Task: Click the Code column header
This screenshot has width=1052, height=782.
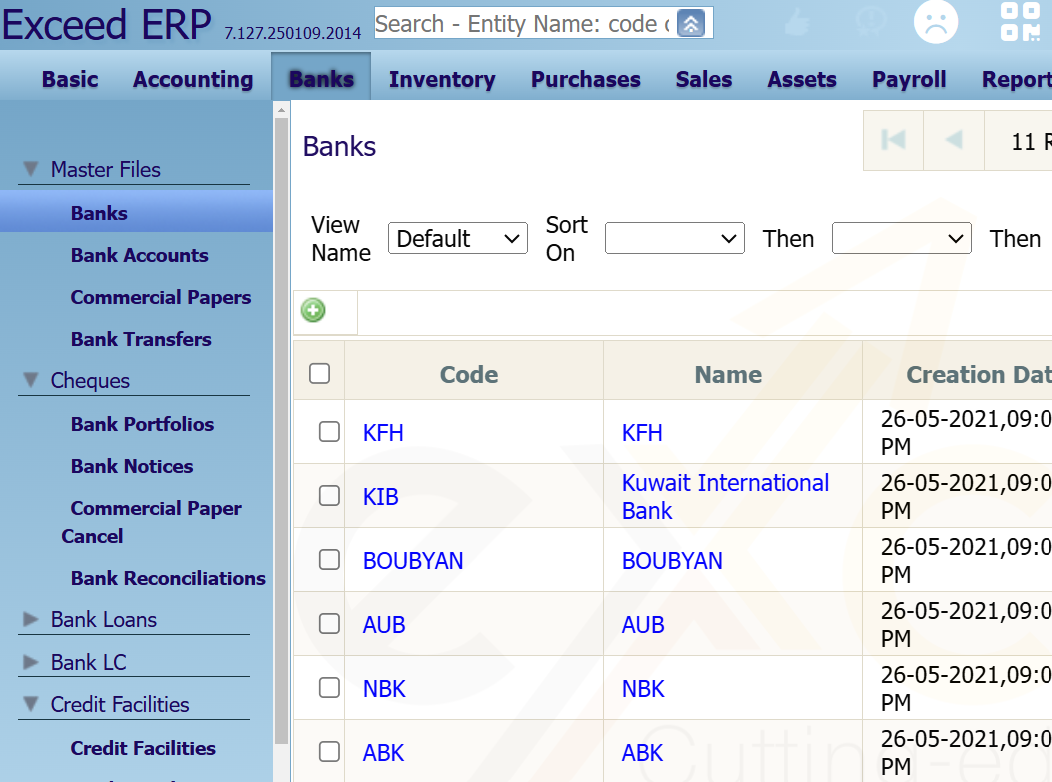Action: click(469, 374)
